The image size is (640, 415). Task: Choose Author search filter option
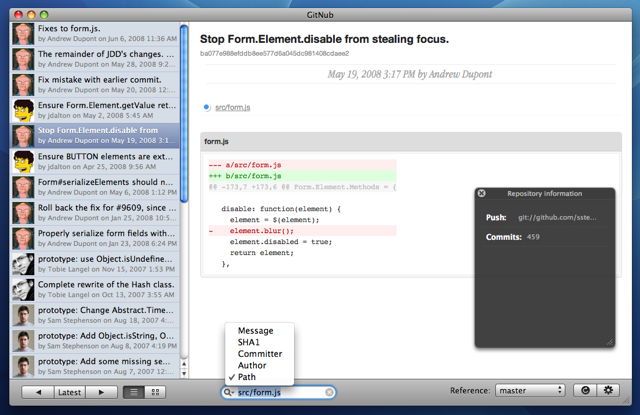click(252, 365)
